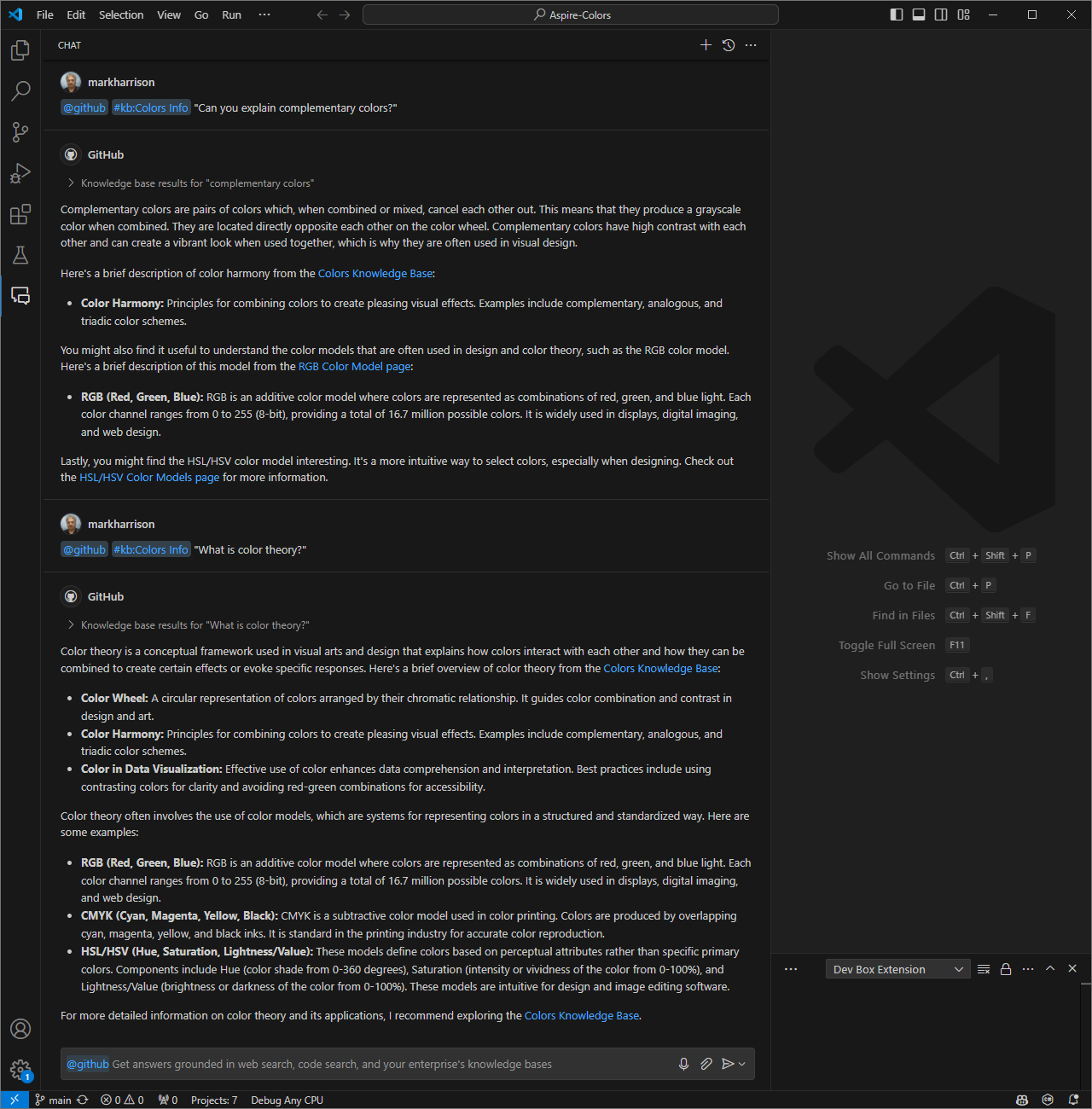Open the HSL/HSV Color Models page link
The width and height of the screenshot is (1092, 1109).
pos(149,478)
